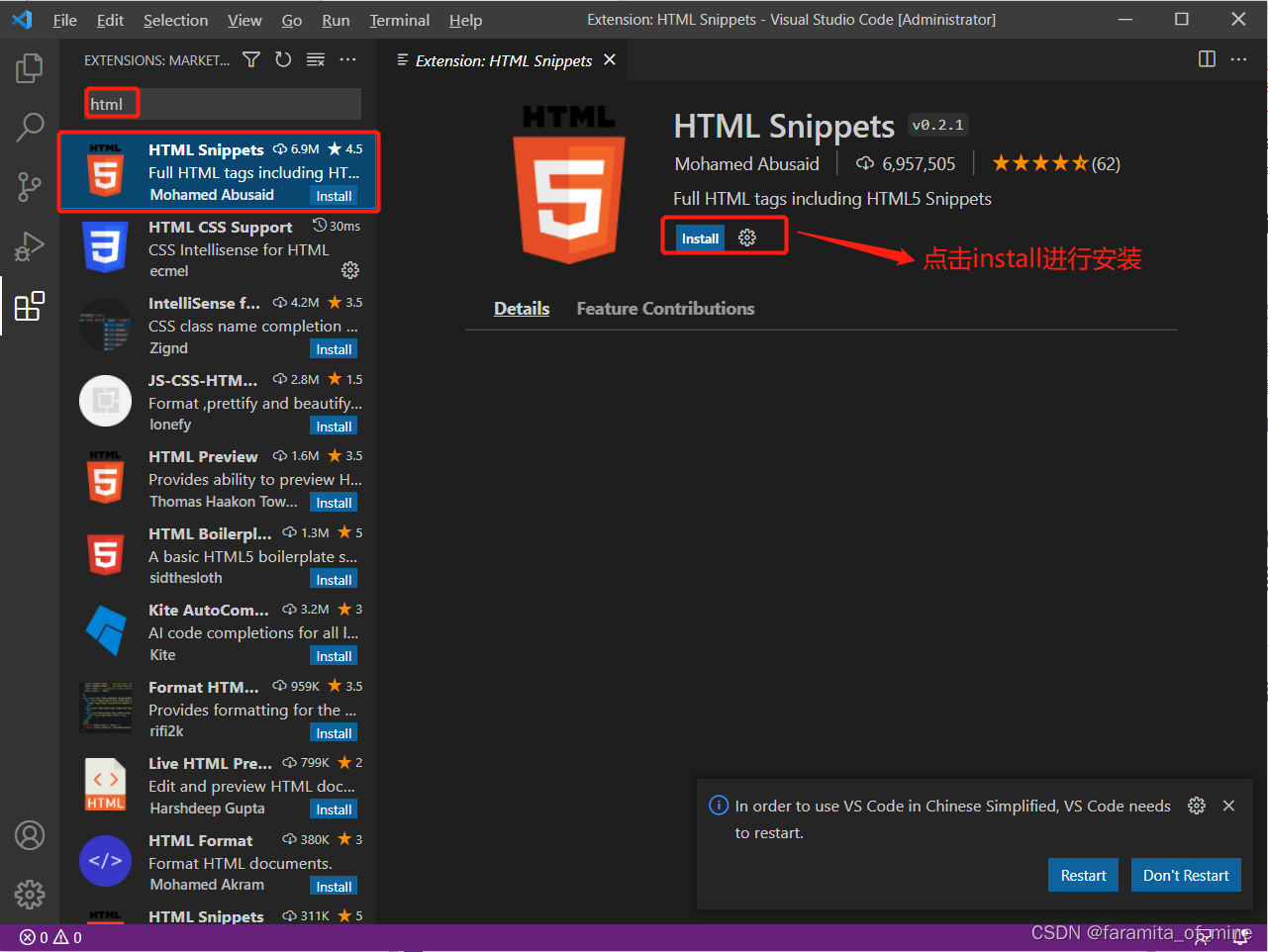Click Restart in the notification
The height and width of the screenshot is (952, 1268).
[1083, 875]
